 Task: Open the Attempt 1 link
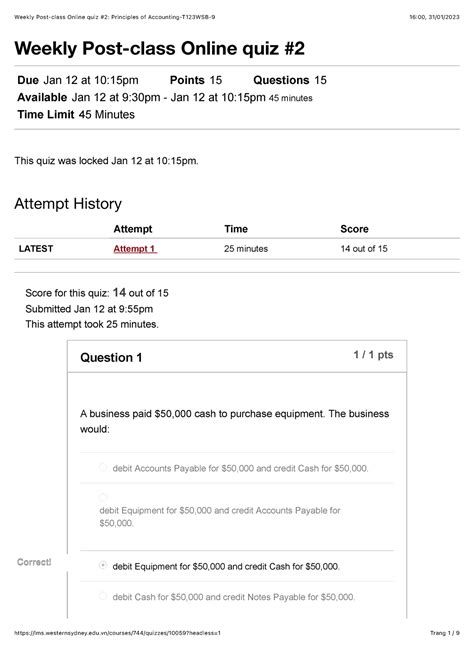135,249
